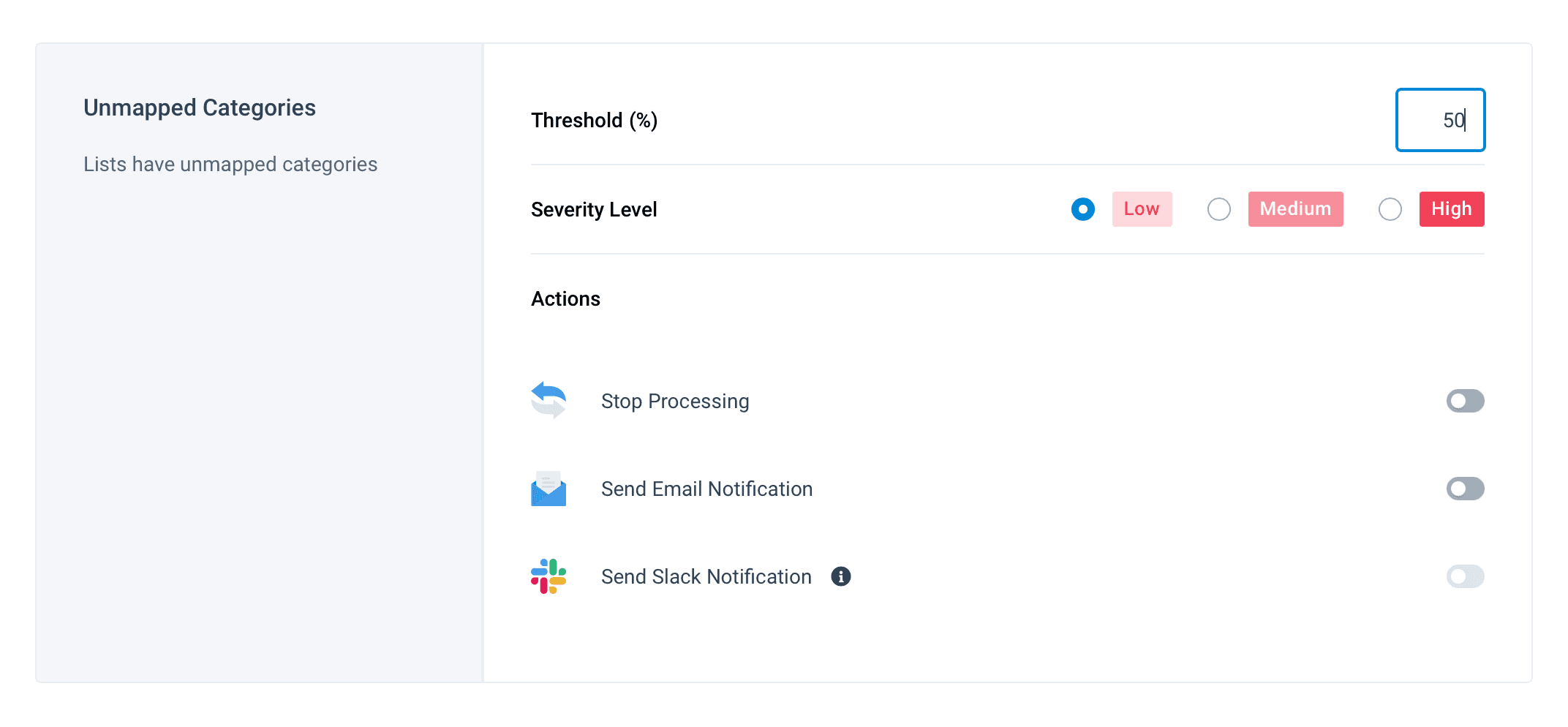The height and width of the screenshot is (727, 1568).
Task: Click the Unmapped Categories heading
Action: click(x=200, y=108)
